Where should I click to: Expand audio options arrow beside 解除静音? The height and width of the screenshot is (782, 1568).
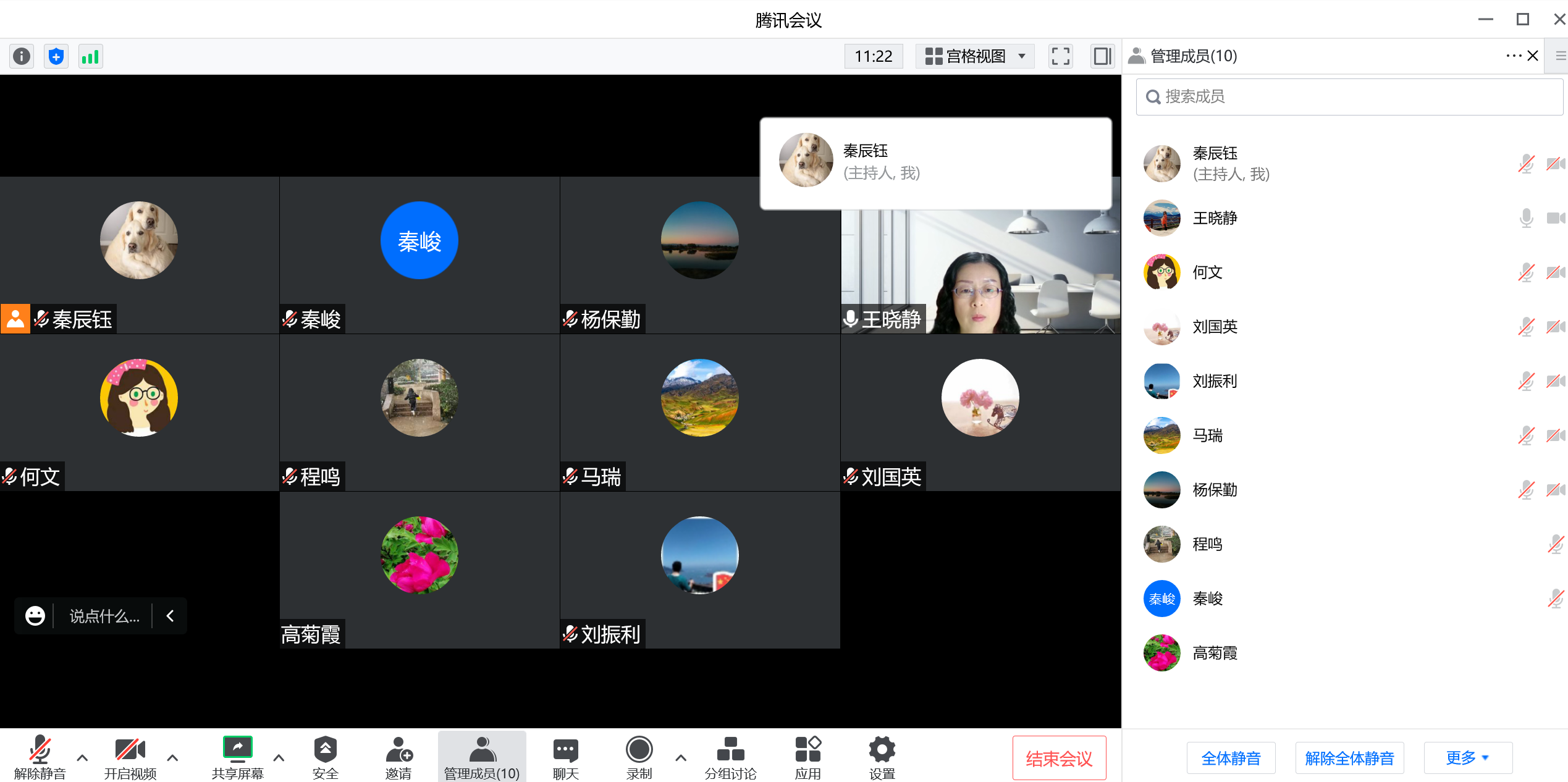click(x=82, y=757)
